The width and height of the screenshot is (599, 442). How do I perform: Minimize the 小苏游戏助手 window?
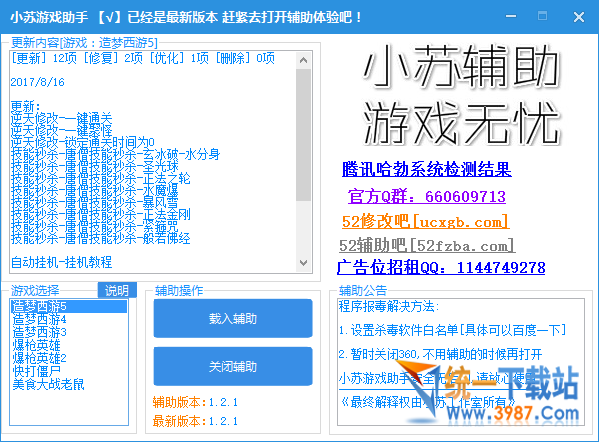pyautogui.click(x=511, y=16)
